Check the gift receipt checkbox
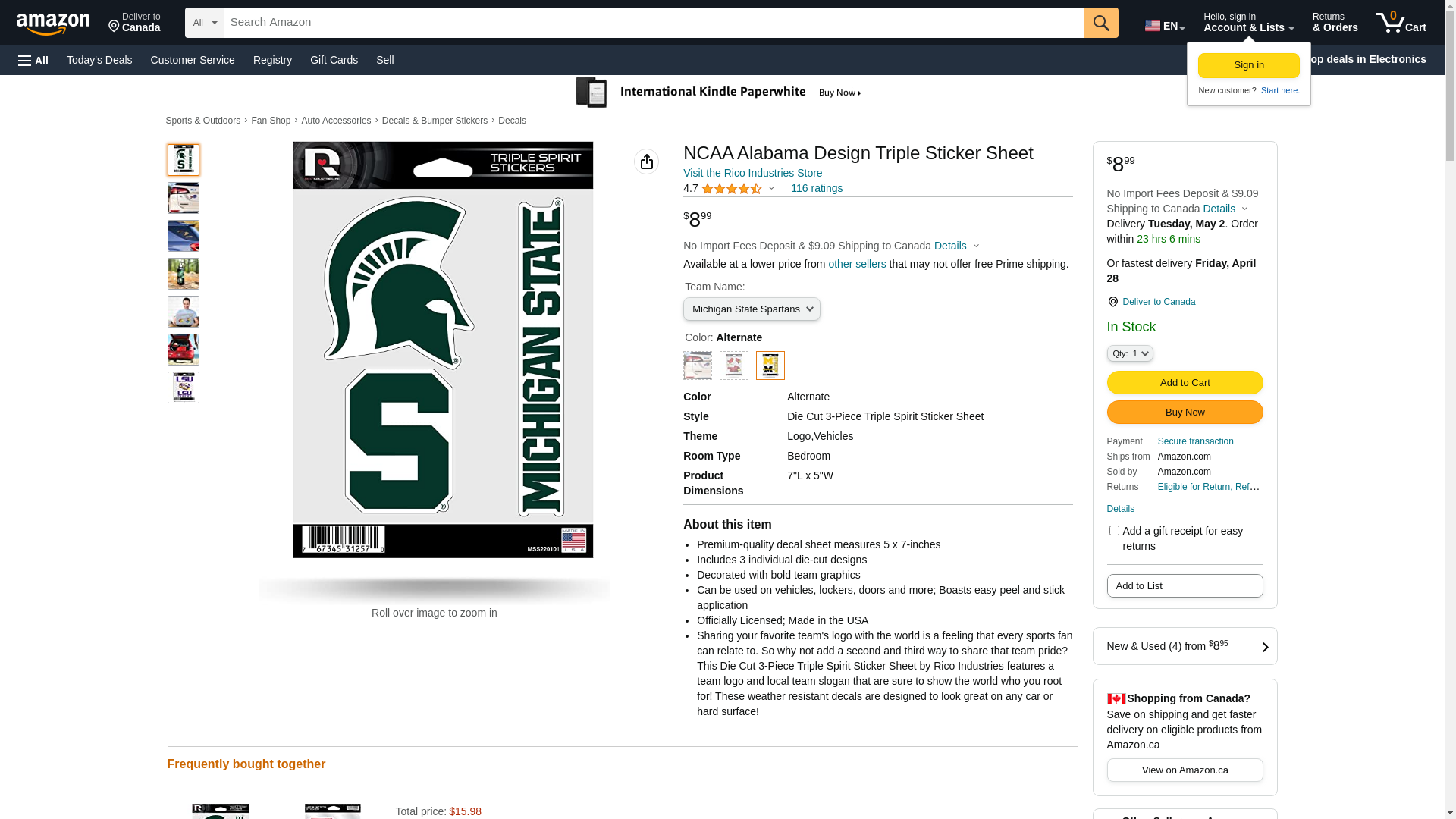This screenshot has width=1456, height=819. tap(1113, 531)
